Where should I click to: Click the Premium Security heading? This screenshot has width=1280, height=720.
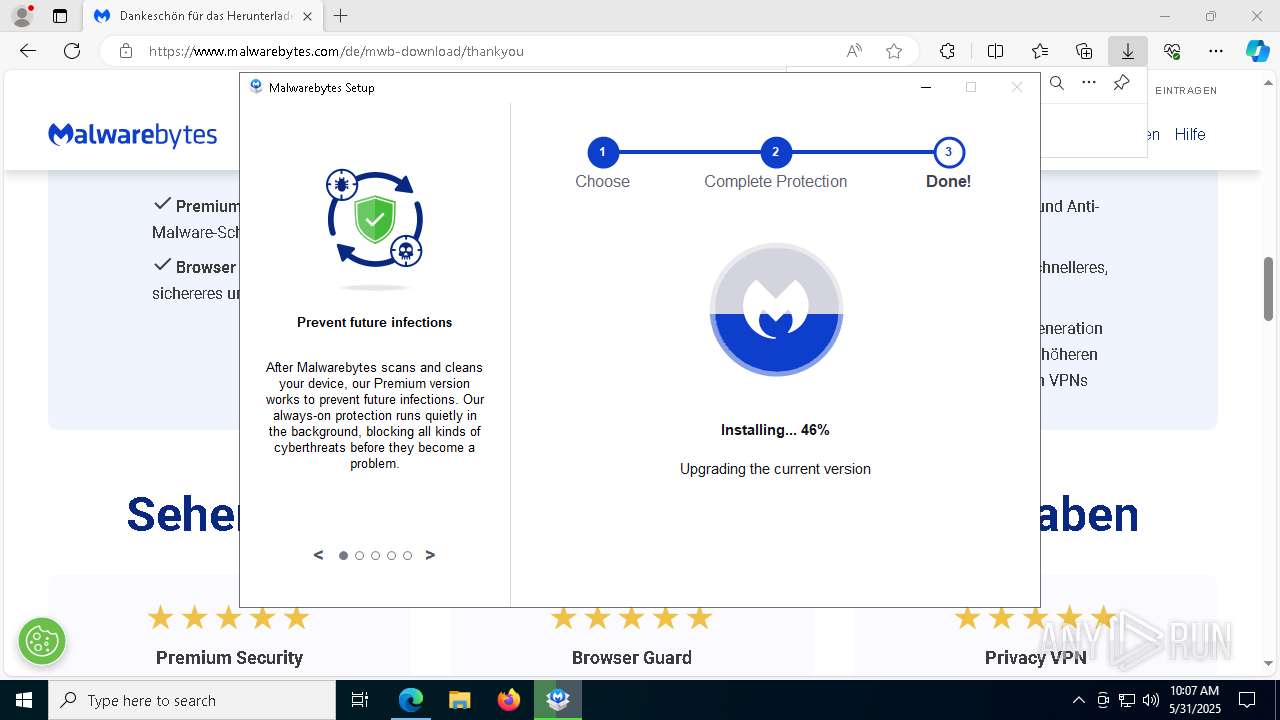click(229, 657)
